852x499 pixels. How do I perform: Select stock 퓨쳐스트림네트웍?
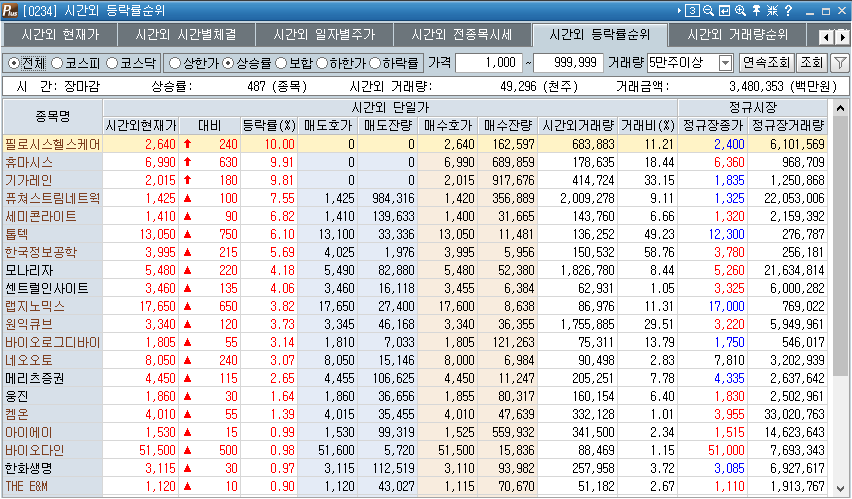click(x=53, y=198)
